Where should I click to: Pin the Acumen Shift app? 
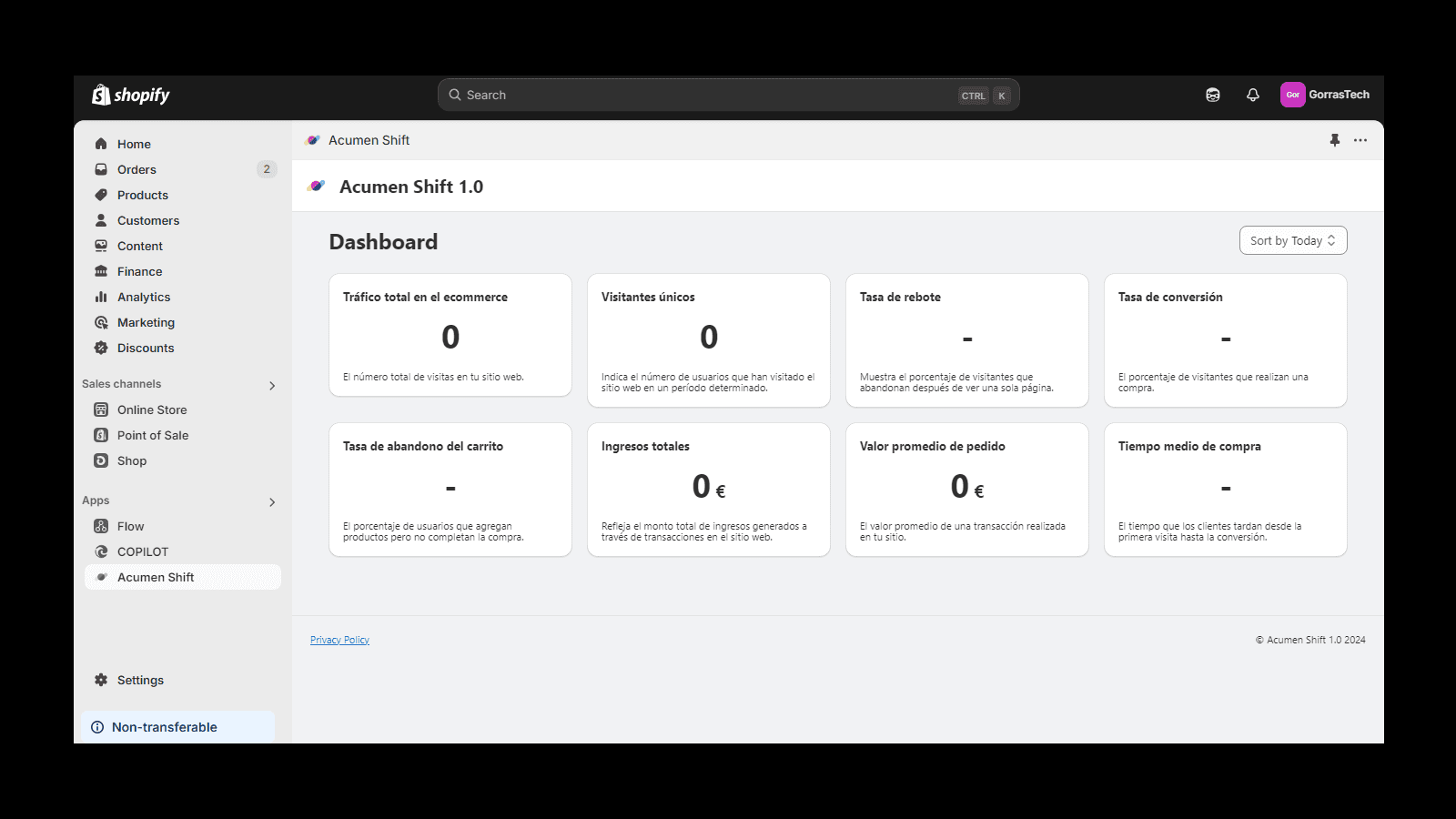coord(1335,140)
